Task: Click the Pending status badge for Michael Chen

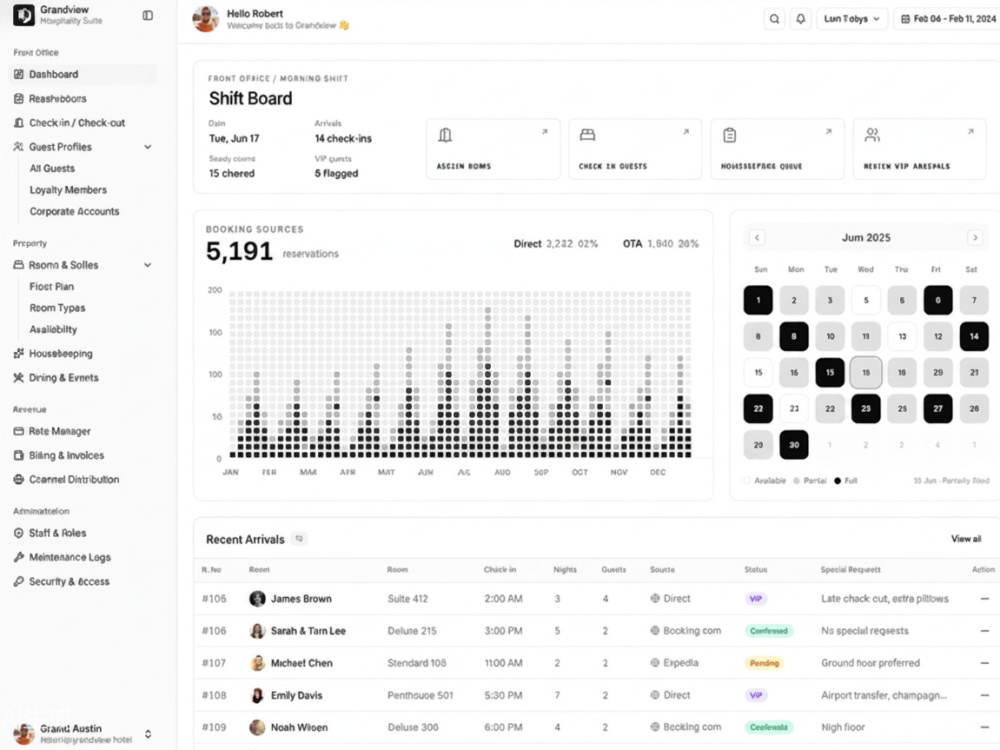Action: point(764,663)
